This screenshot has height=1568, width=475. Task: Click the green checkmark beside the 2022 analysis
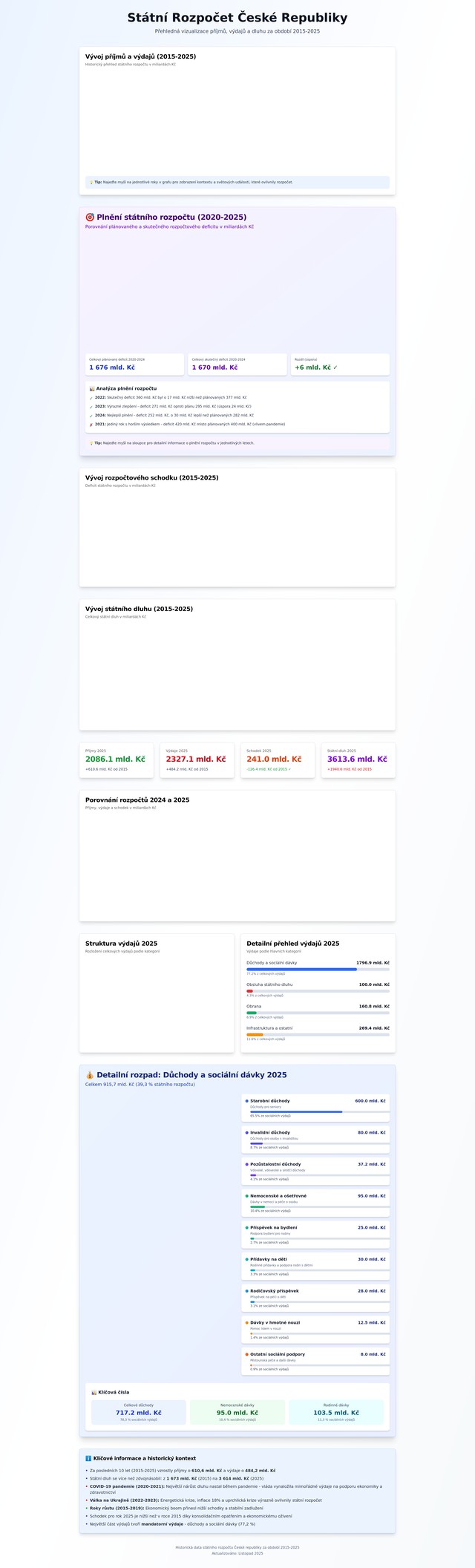pos(91,398)
